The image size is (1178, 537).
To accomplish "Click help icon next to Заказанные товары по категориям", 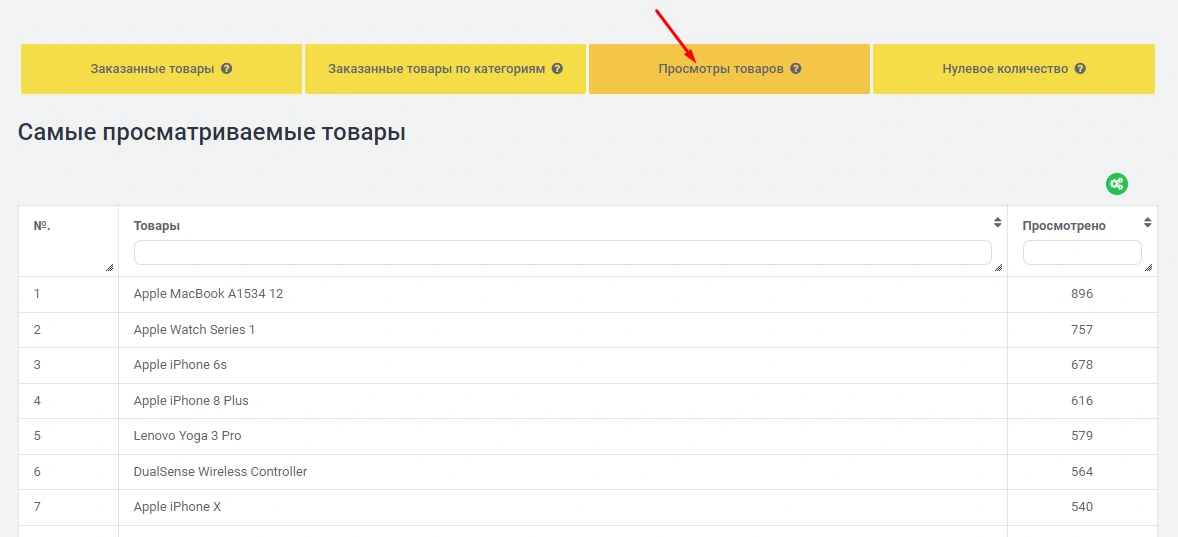I will click(557, 70).
